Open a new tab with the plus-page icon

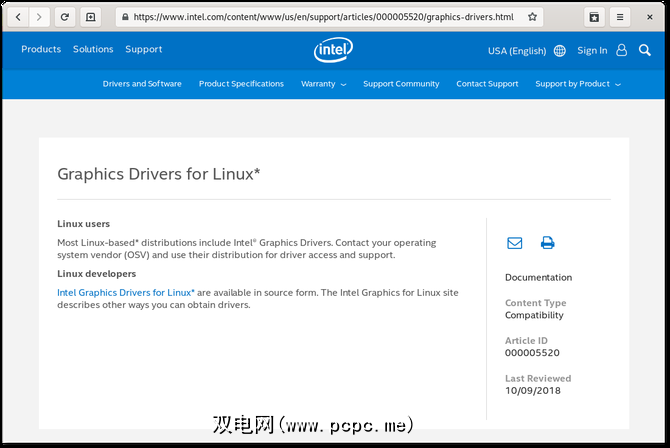tap(91, 17)
